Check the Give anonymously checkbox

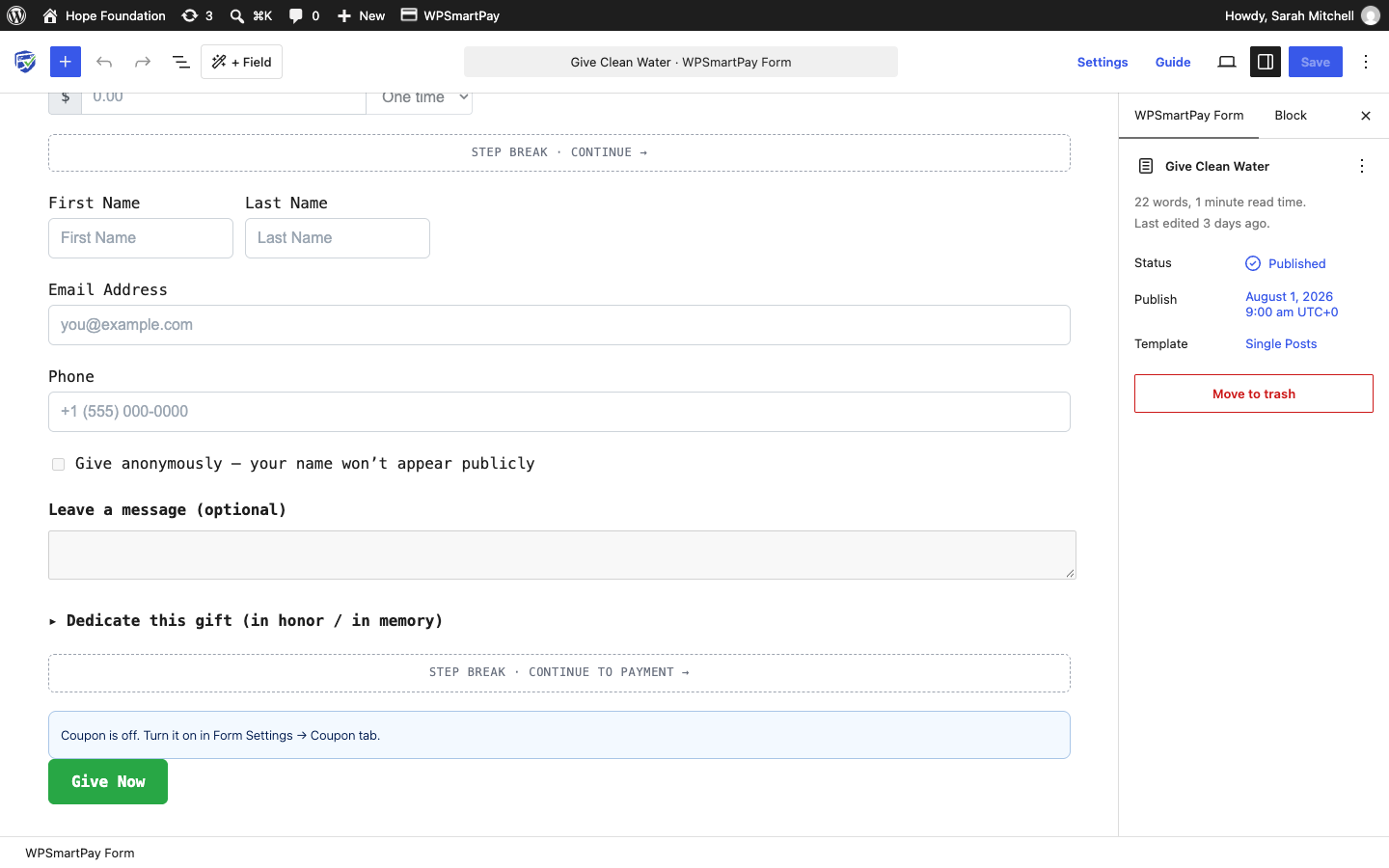59,464
